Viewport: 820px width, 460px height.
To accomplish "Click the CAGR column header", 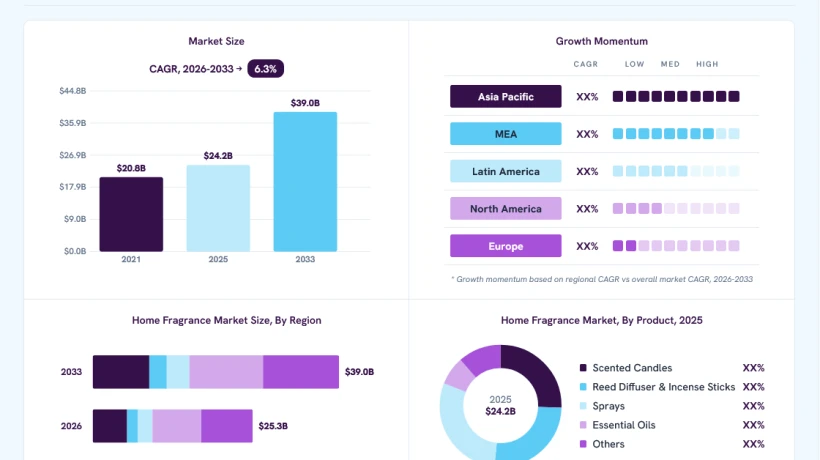I will (585, 64).
